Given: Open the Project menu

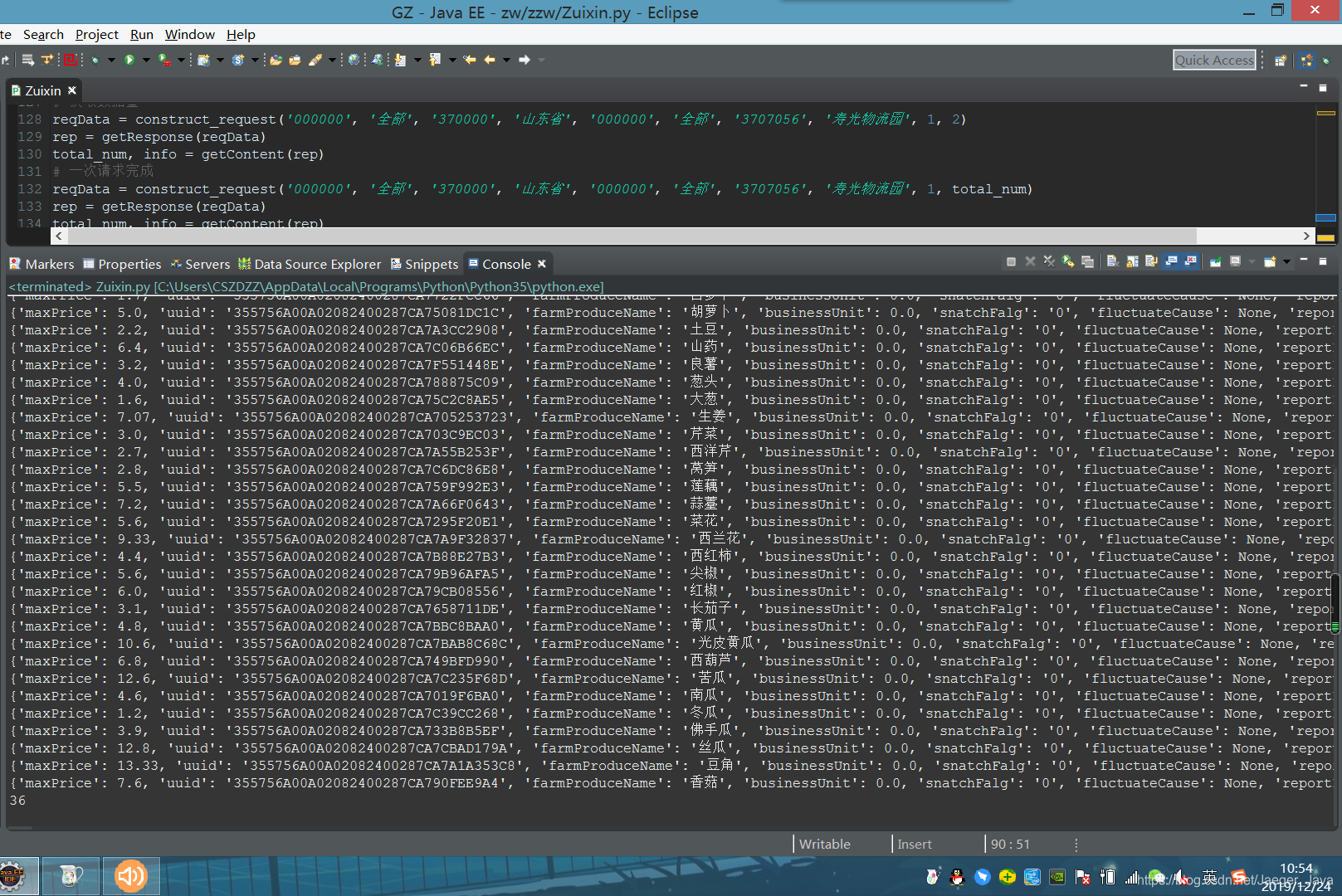Looking at the screenshot, I should click(x=97, y=34).
